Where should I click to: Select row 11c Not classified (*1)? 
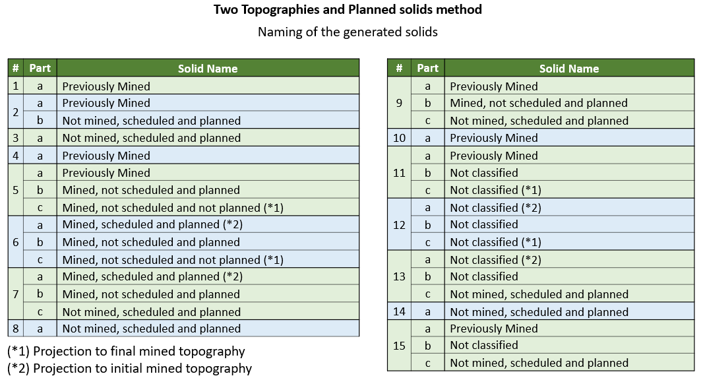coord(569,190)
